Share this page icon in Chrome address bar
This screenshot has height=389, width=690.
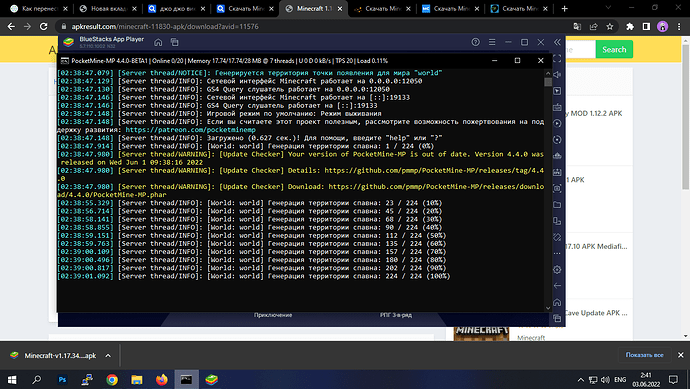point(593,26)
